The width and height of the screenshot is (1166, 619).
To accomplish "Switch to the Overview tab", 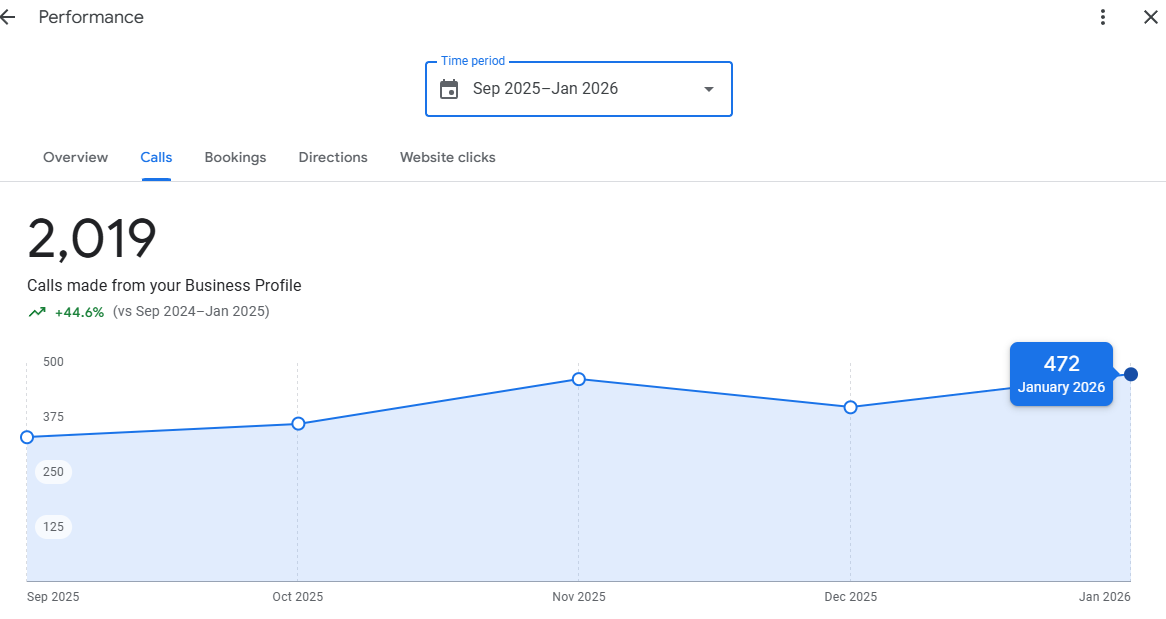I will 75,157.
